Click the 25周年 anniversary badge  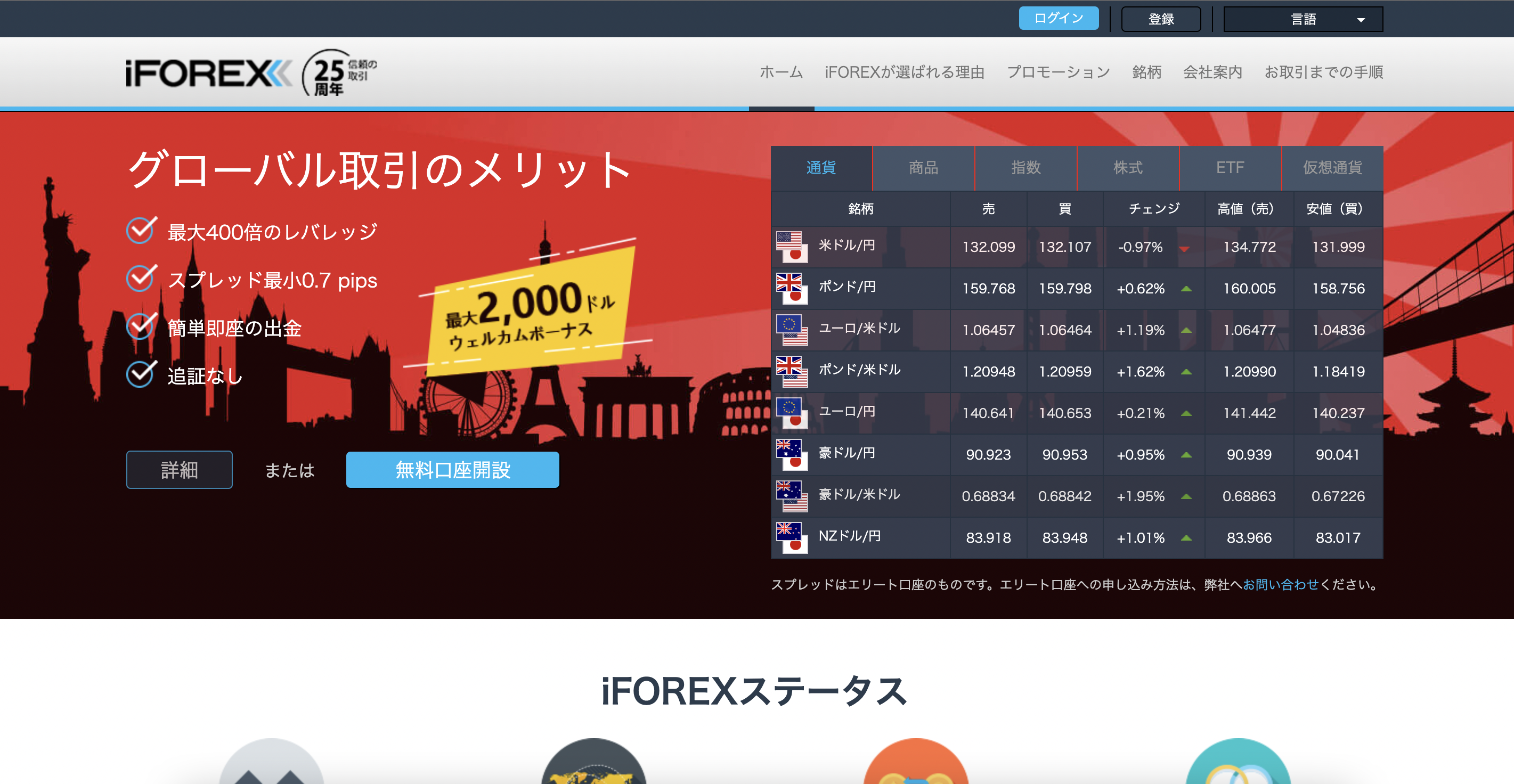pyautogui.click(x=339, y=73)
